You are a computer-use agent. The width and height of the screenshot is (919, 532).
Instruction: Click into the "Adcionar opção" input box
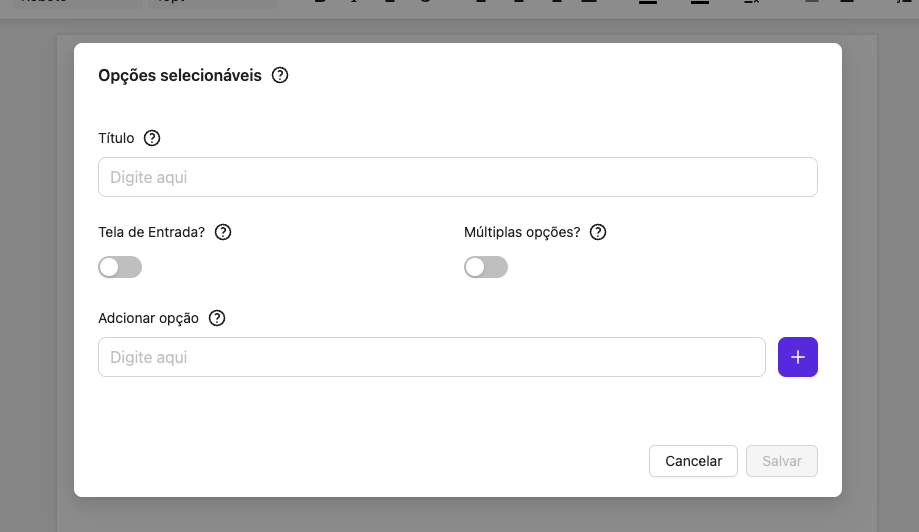pos(431,357)
